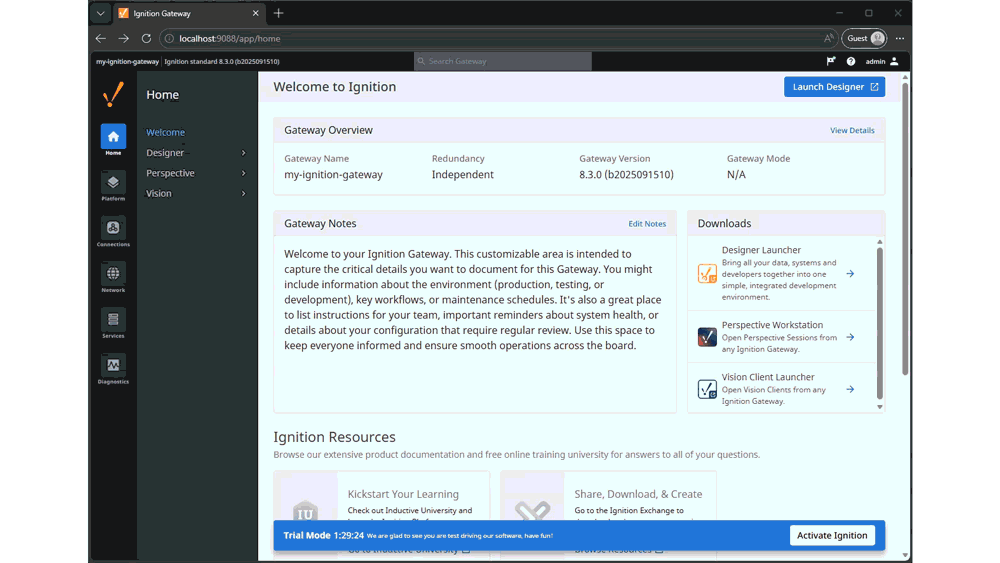Close the Ignition Gateway tab
This screenshot has height=563, width=1000.
[x=256, y=13]
